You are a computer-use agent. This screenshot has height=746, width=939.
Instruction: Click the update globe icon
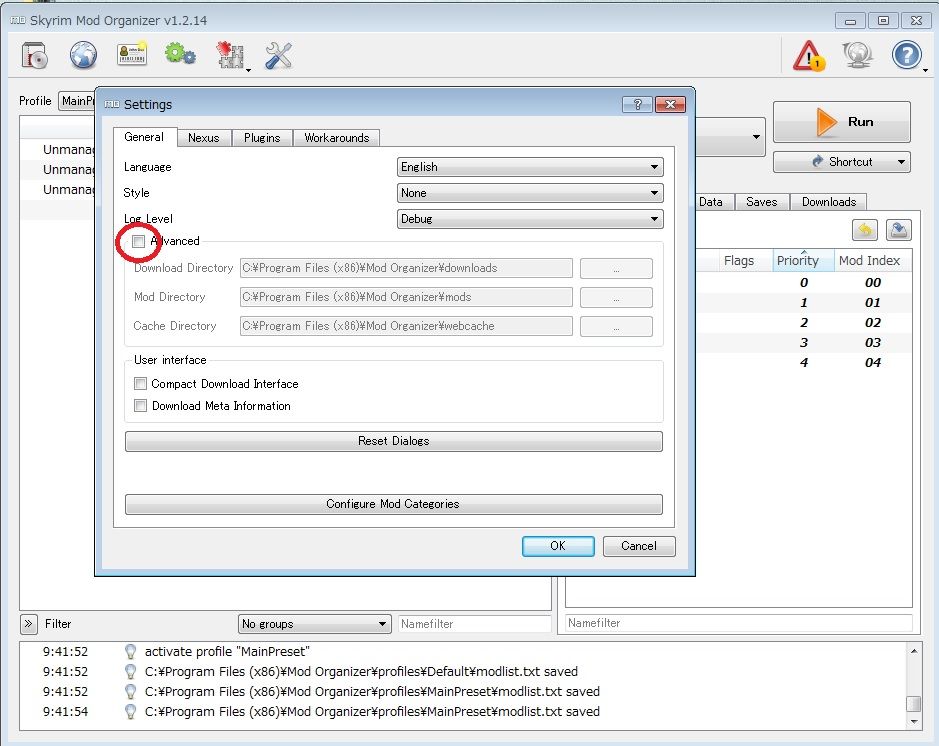click(x=858, y=55)
